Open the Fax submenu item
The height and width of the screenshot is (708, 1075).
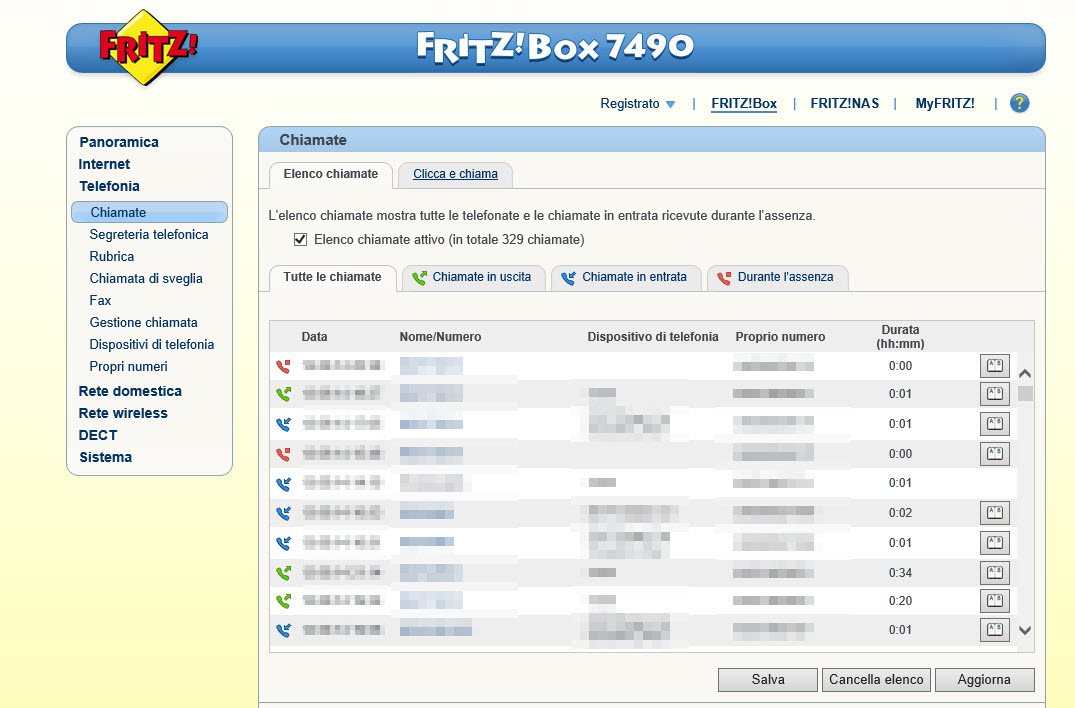click(100, 300)
